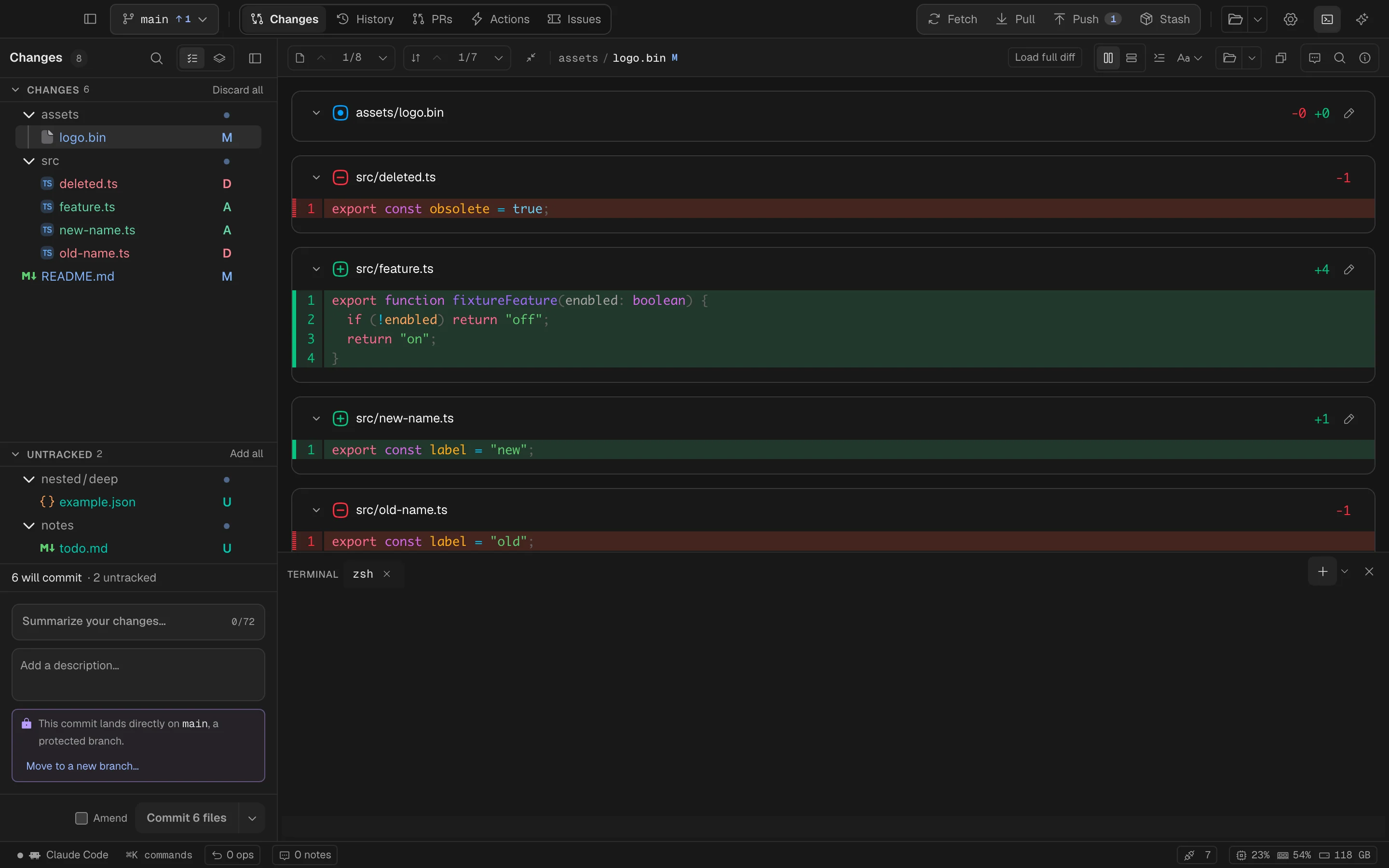The image size is (1389, 868).
Task: Open the main branch selector dropdown
Action: click(164, 19)
